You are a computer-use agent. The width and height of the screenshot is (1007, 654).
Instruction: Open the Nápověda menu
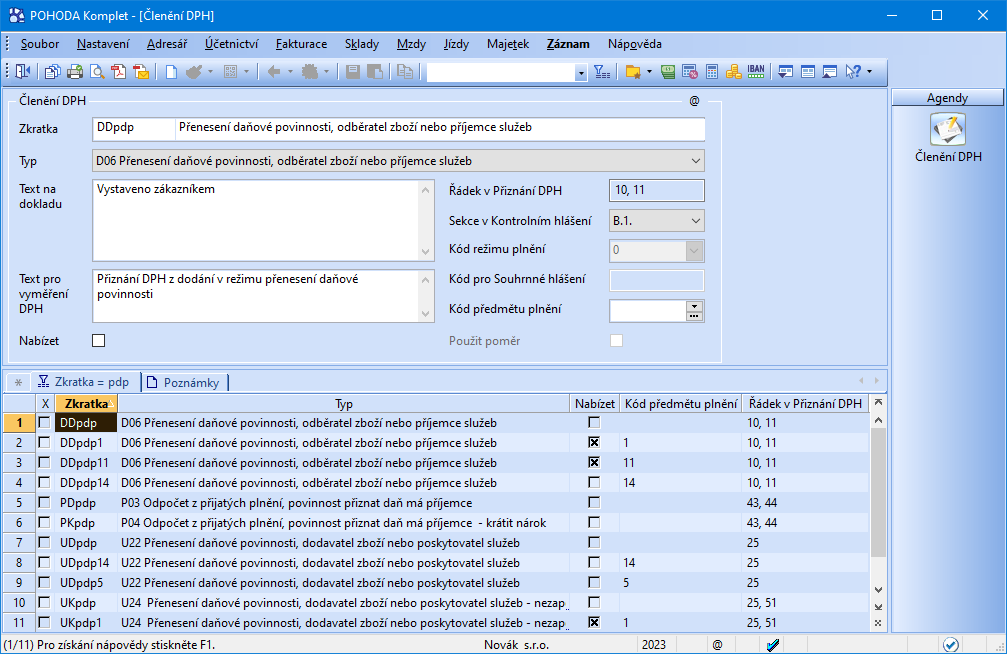[635, 44]
